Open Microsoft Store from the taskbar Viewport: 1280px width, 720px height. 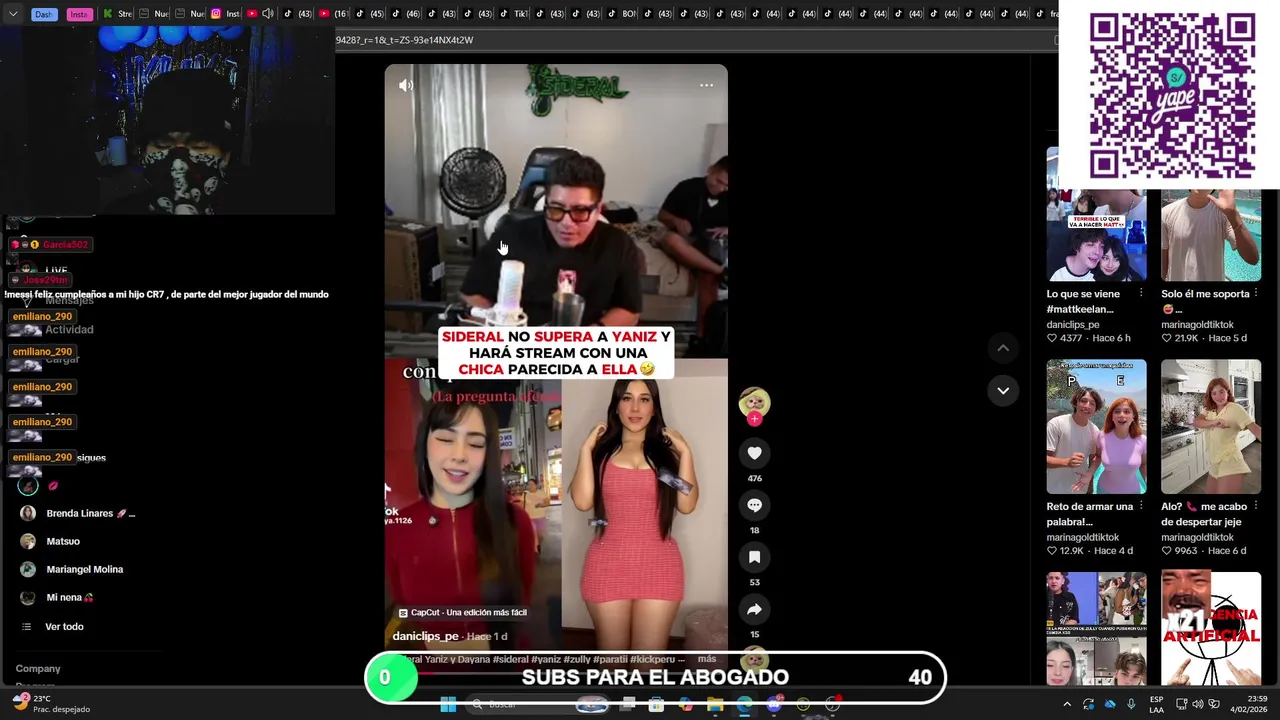657,704
